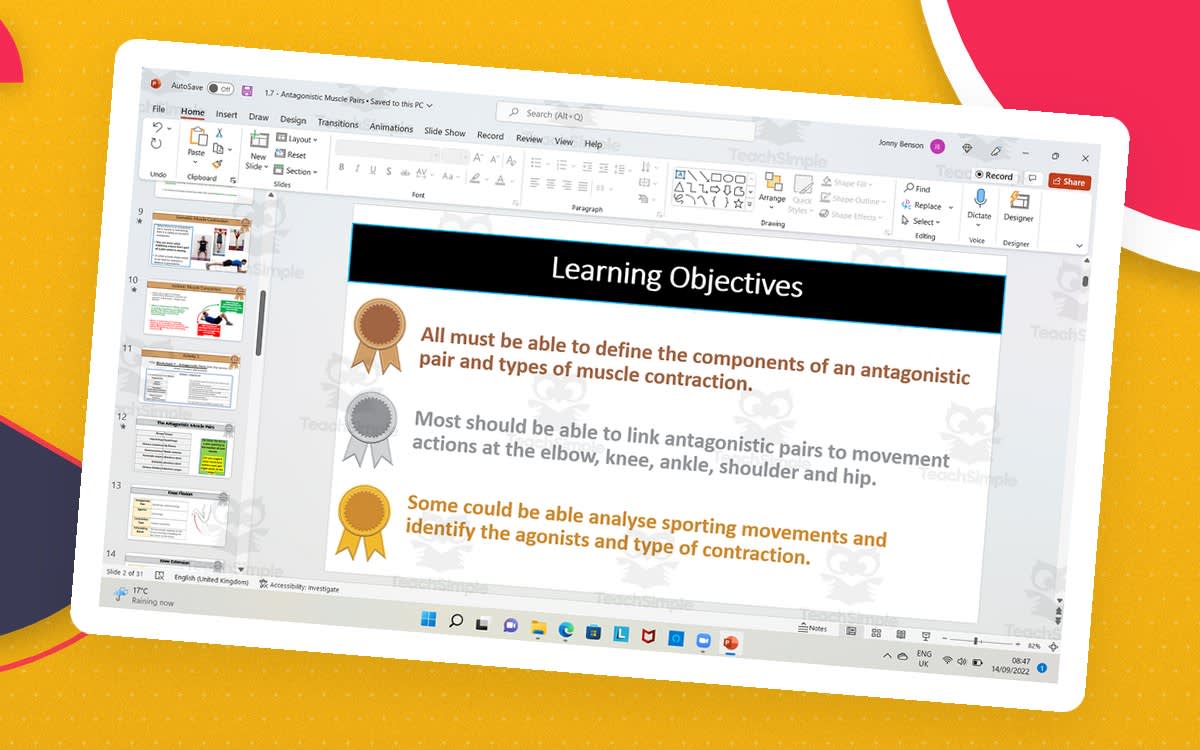Click the Format Painter brush icon
The height and width of the screenshot is (750, 1200).
(x=217, y=164)
